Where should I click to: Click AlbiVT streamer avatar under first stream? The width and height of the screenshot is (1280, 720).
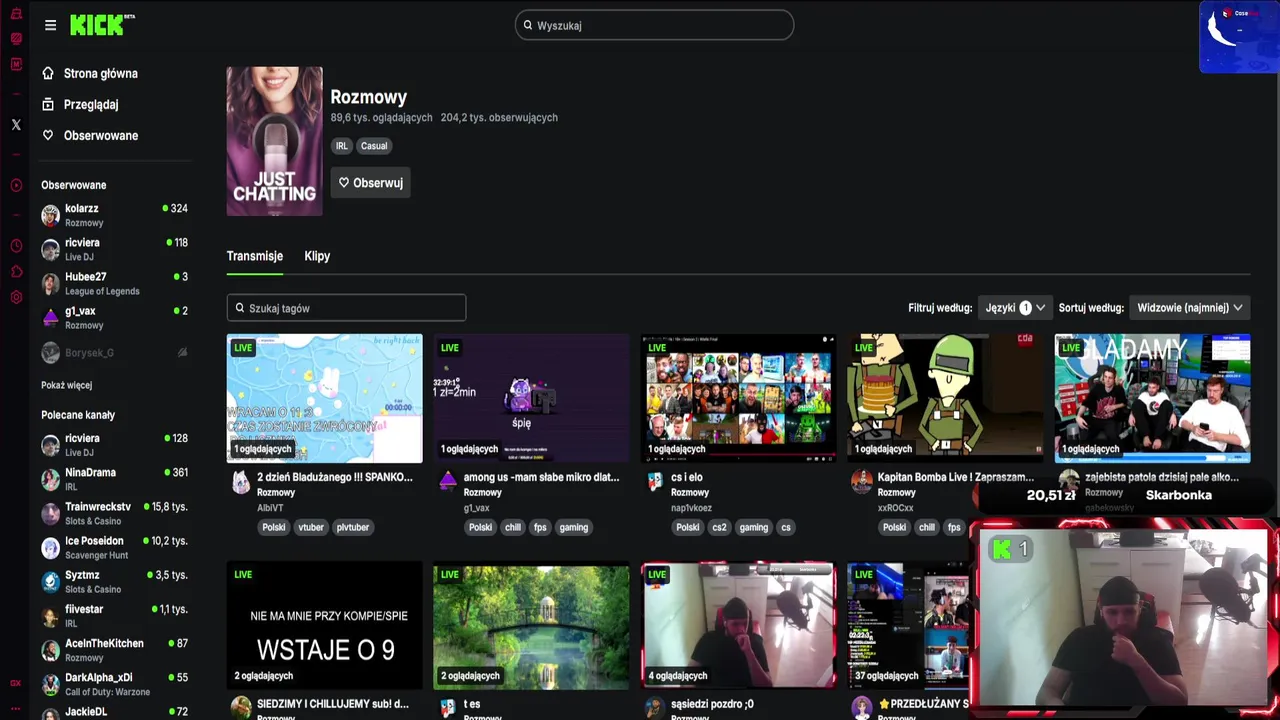point(241,483)
